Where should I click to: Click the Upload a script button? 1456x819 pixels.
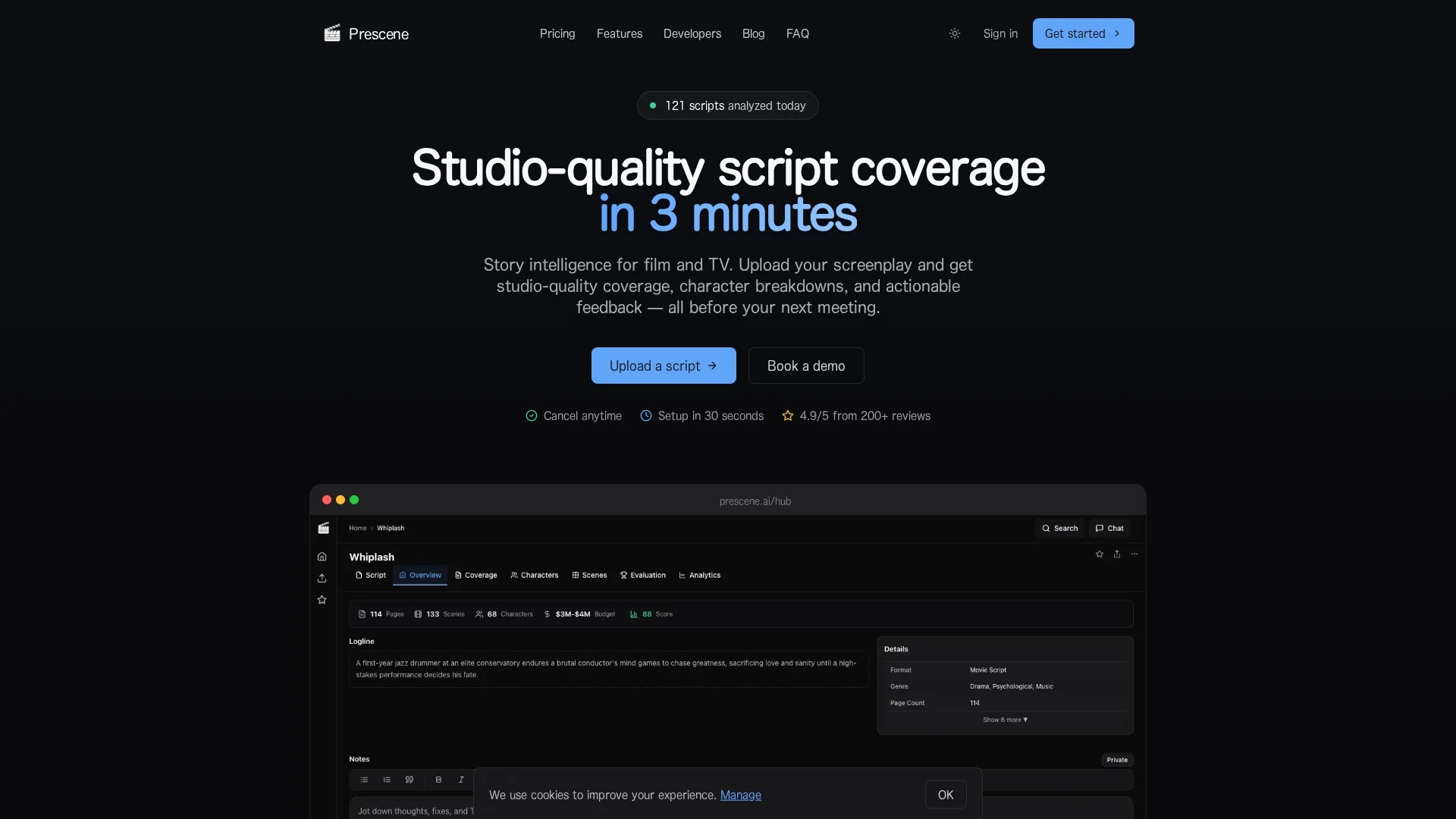664,366
